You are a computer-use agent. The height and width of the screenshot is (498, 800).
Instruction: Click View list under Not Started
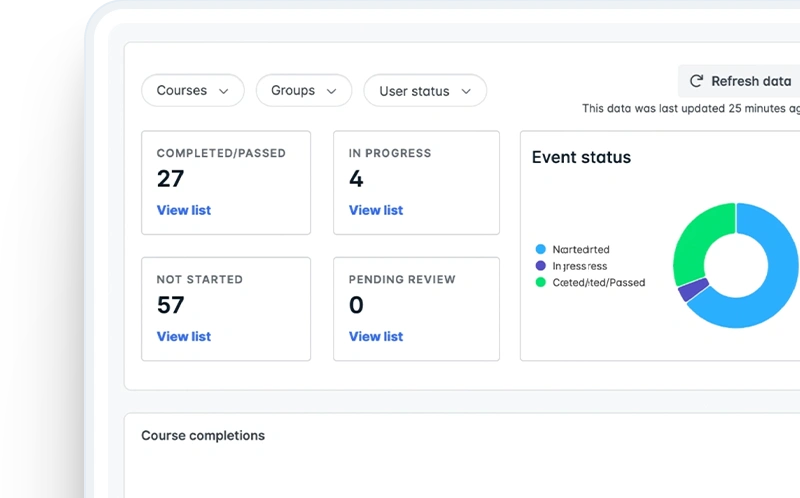(184, 336)
